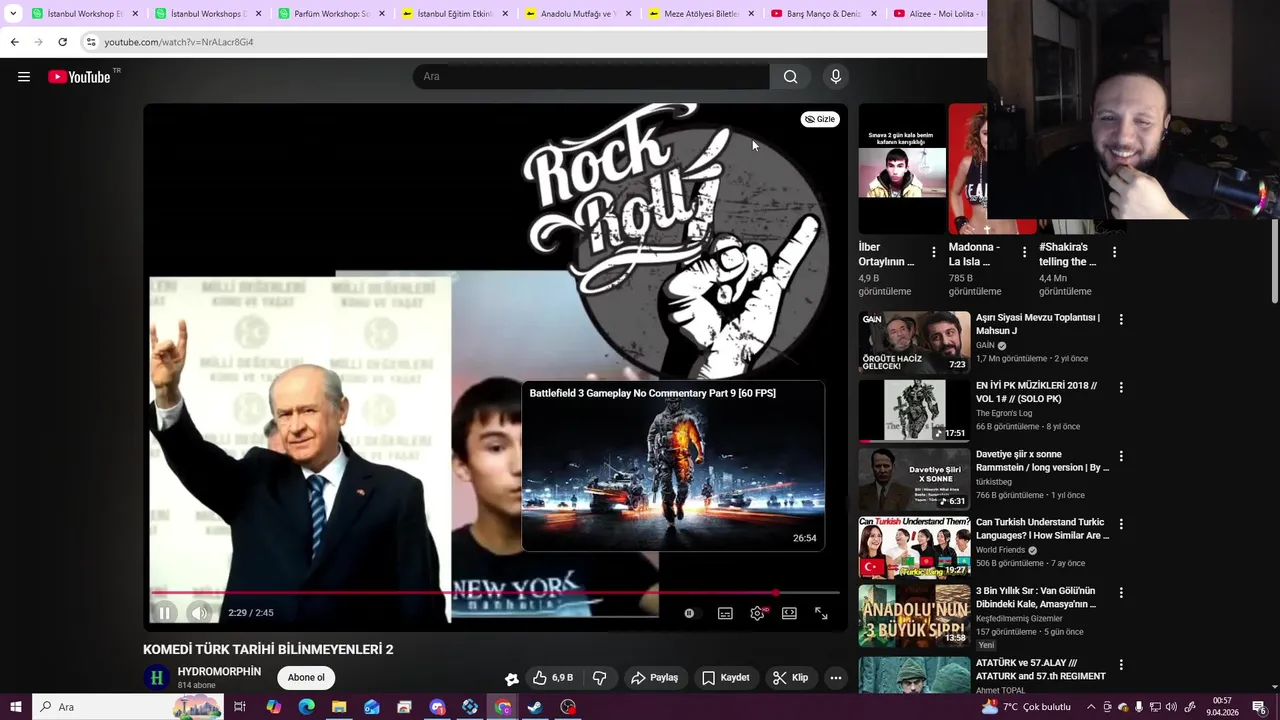Close the Parfüm Workshop tab
The width and height of the screenshot is (1280, 720).
(382, 14)
